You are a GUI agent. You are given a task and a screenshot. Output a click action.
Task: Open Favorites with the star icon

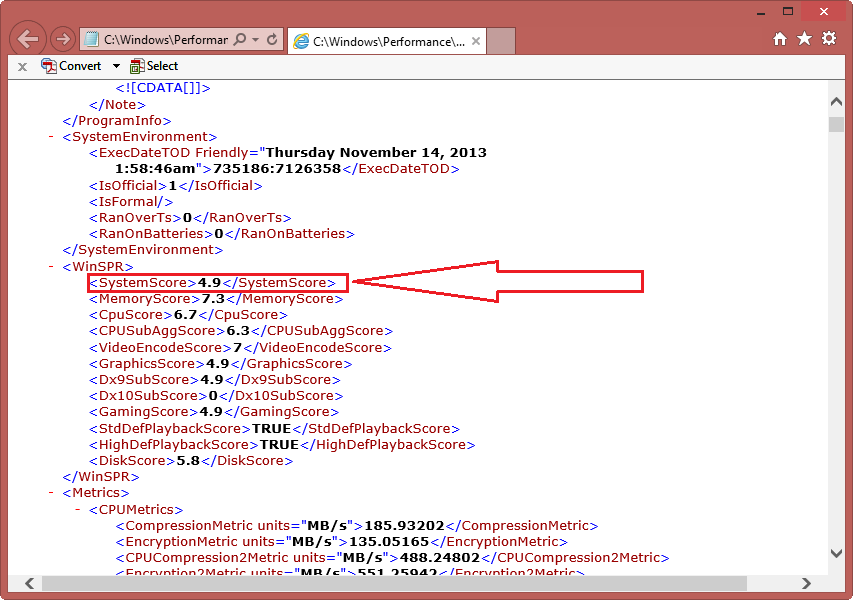[804, 39]
